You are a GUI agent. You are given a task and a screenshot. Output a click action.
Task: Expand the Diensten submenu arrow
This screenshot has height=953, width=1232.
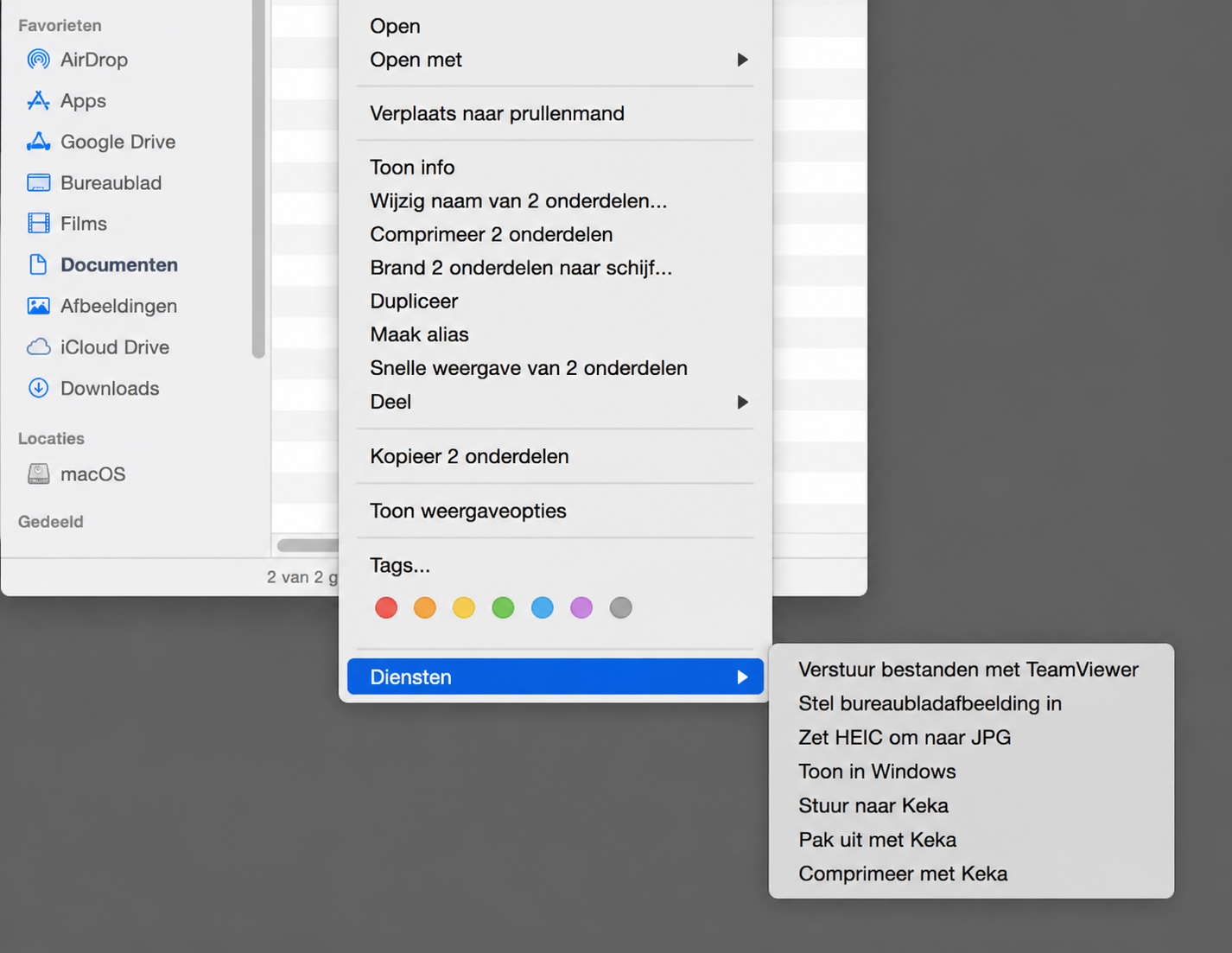click(x=742, y=677)
